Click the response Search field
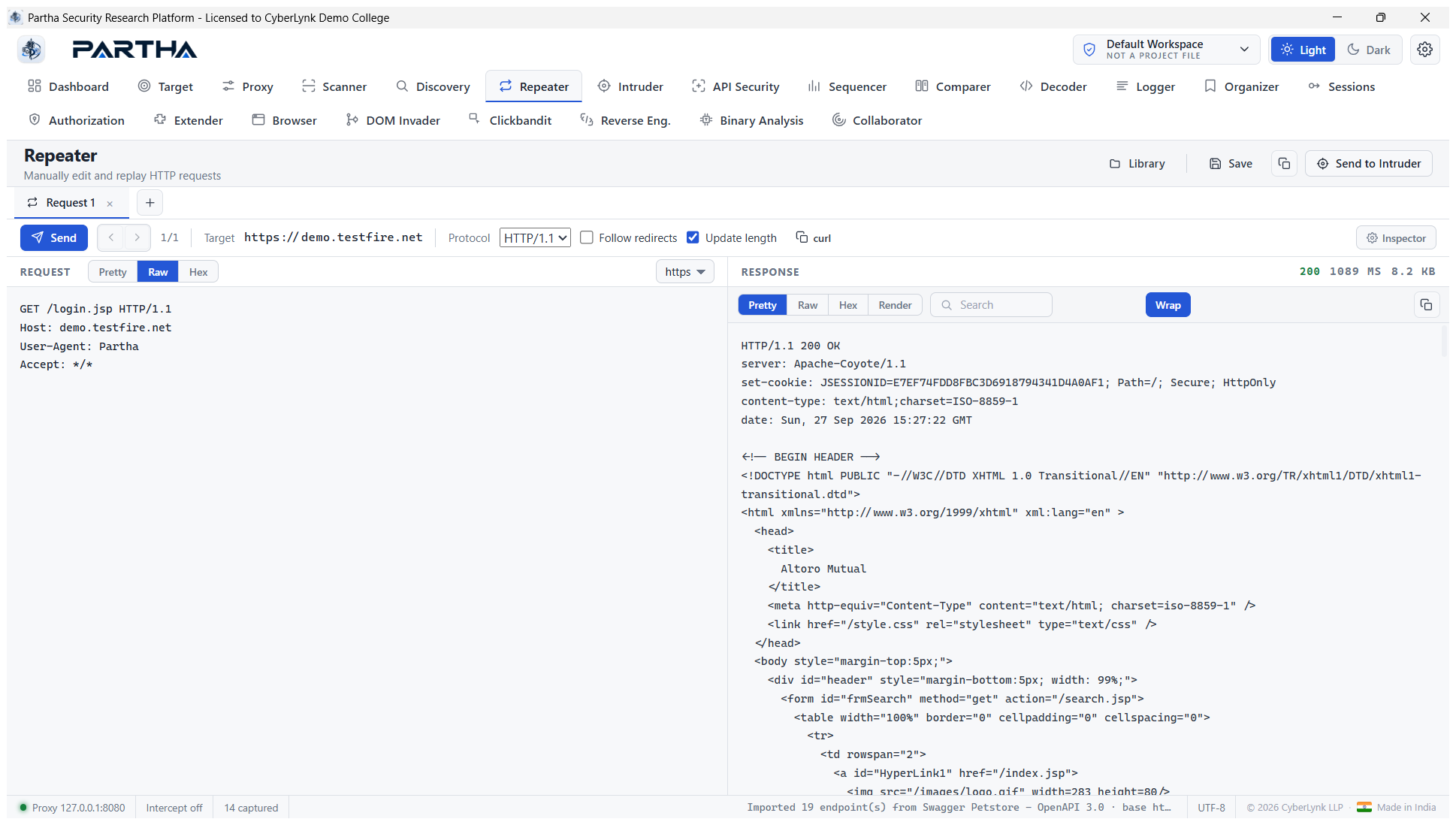This screenshot has width=1456, height=825. 991,305
